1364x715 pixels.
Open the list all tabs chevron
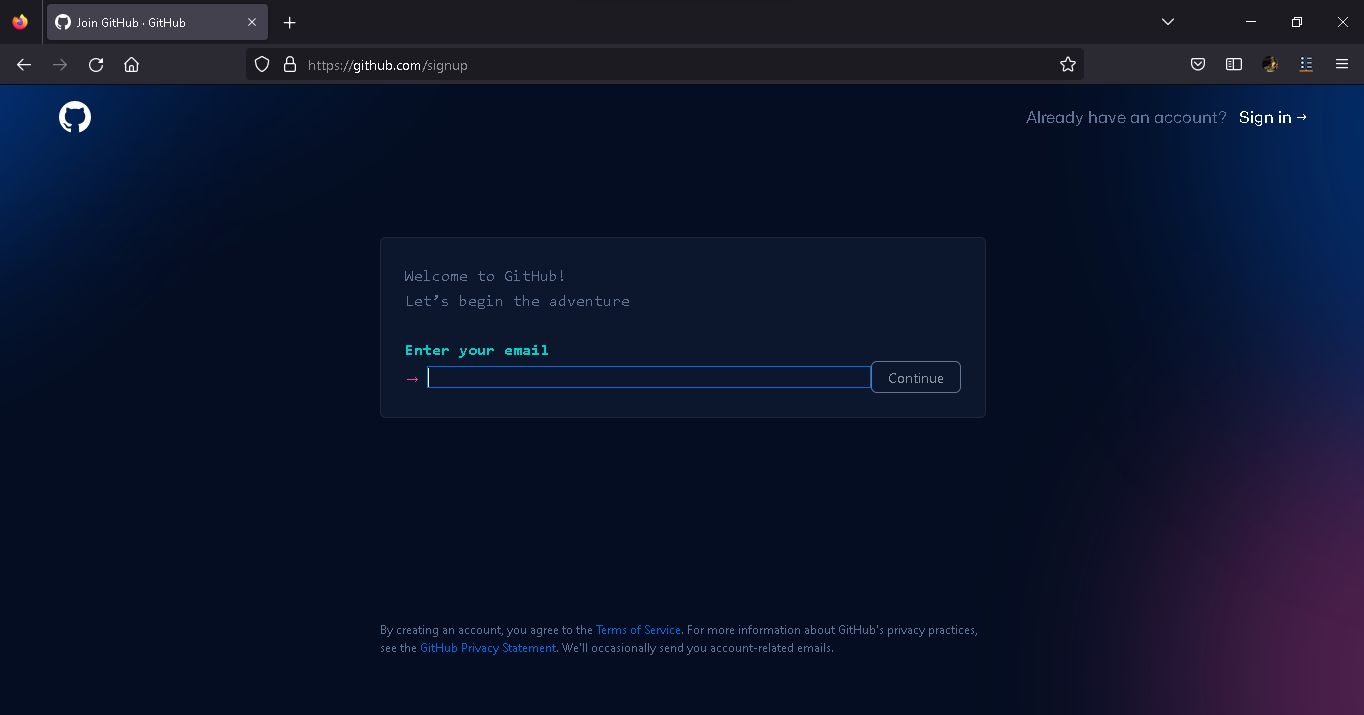[x=1167, y=21]
